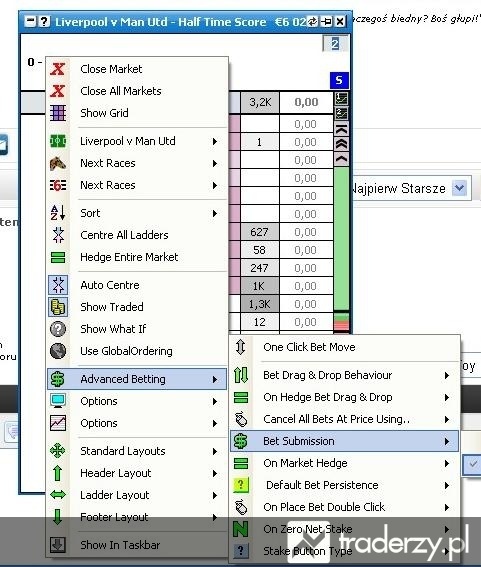This screenshot has width=481, height=567.
Task: Toggle Use GlobalOrdering option
Action: point(137,351)
